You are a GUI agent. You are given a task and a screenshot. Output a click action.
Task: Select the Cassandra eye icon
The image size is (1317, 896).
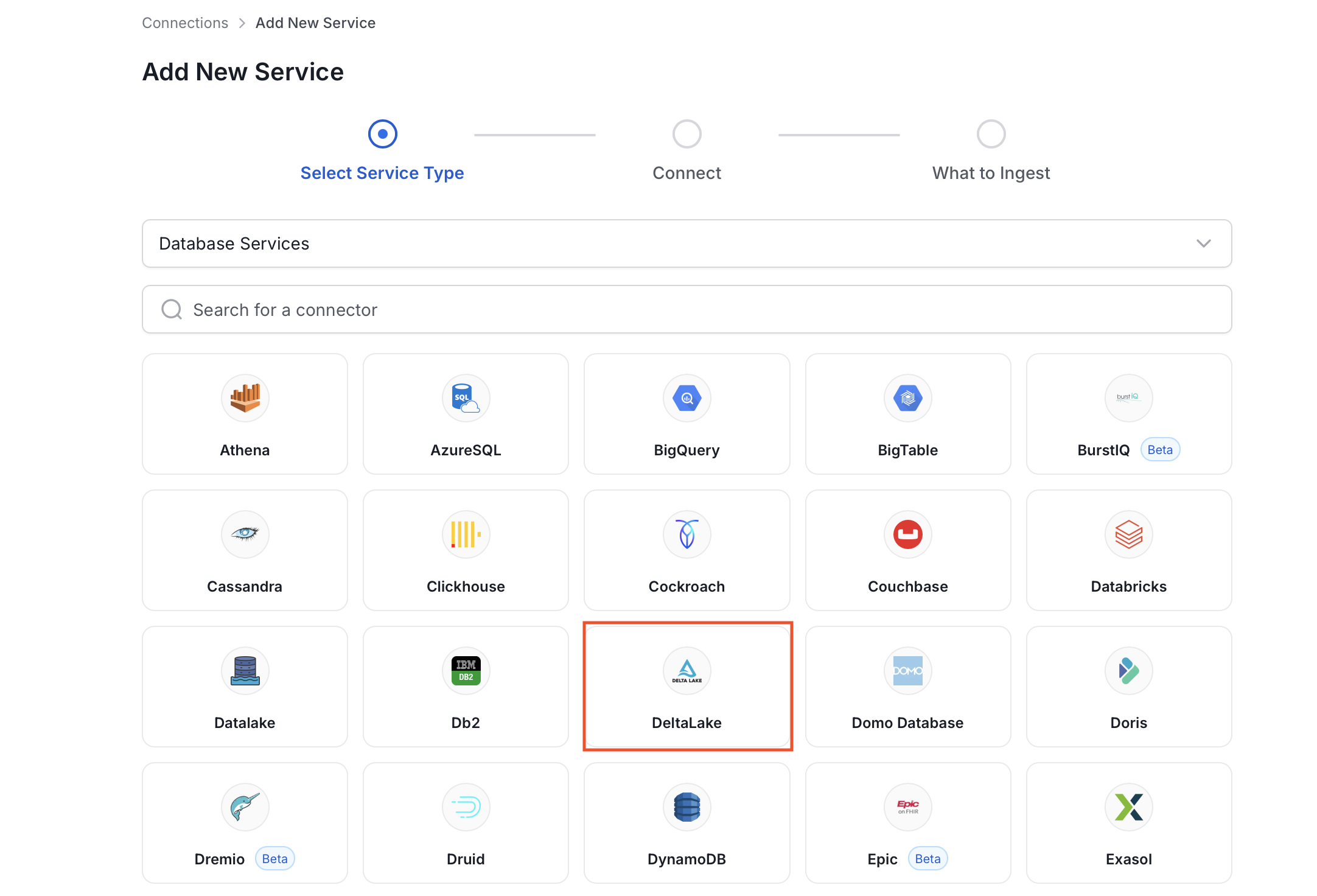pos(245,534)
